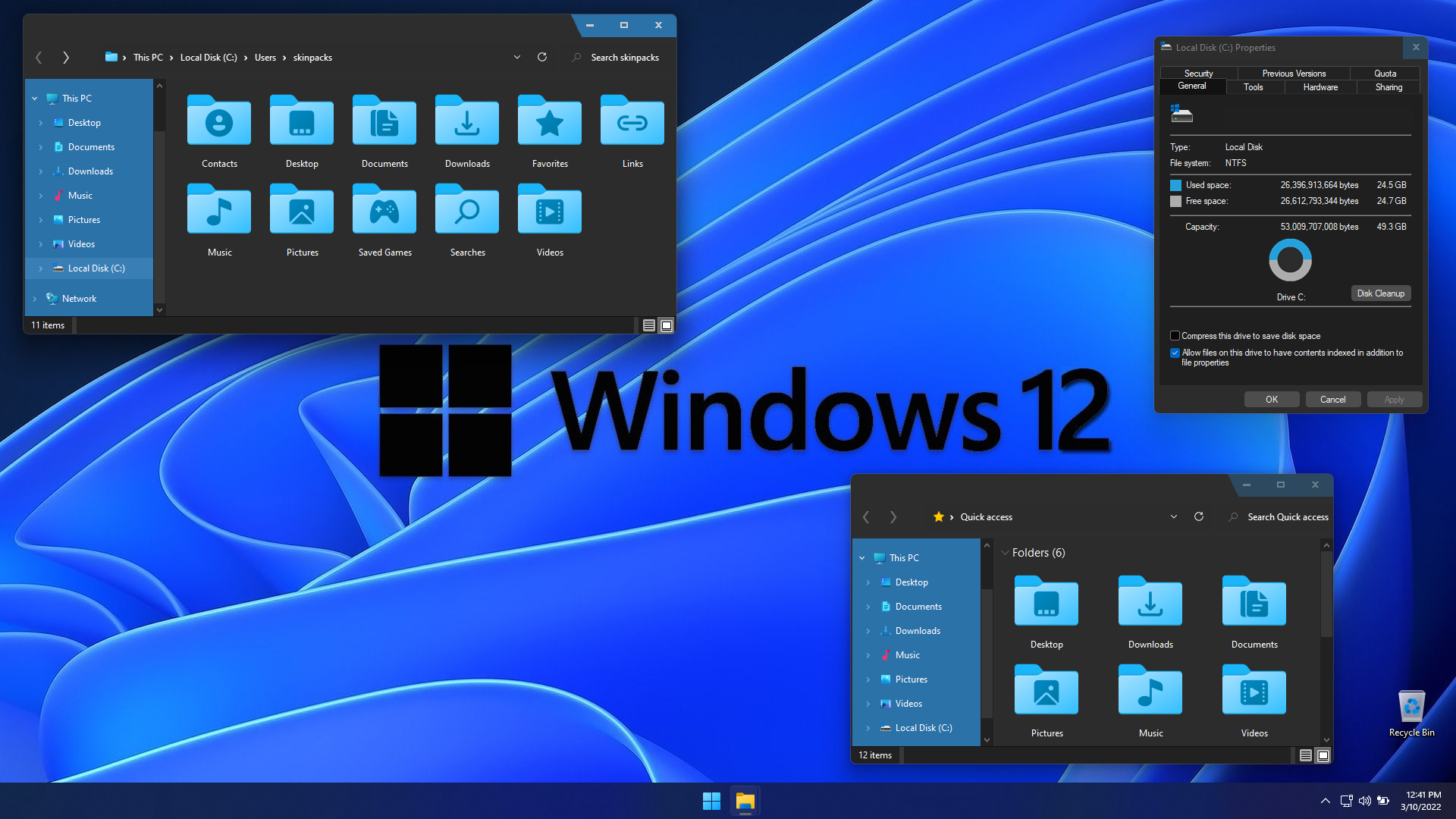Switch to the Tools tab

1254,87
